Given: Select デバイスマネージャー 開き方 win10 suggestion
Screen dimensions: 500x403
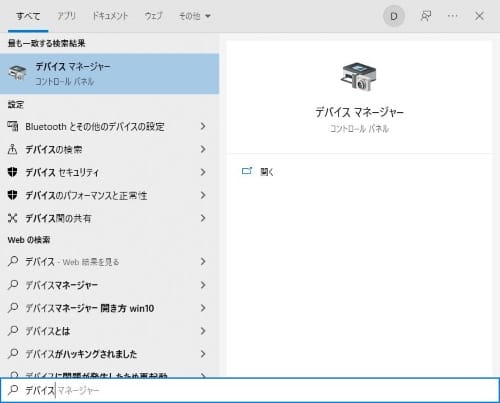Looking at the screenshot, I should [109, 308].
